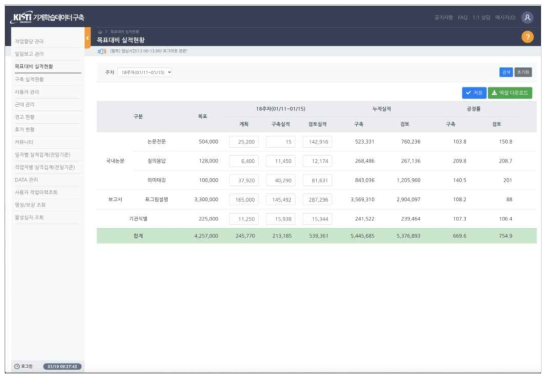Open 일일보고 관리 in the sidebar menu

tap(29, 54)
